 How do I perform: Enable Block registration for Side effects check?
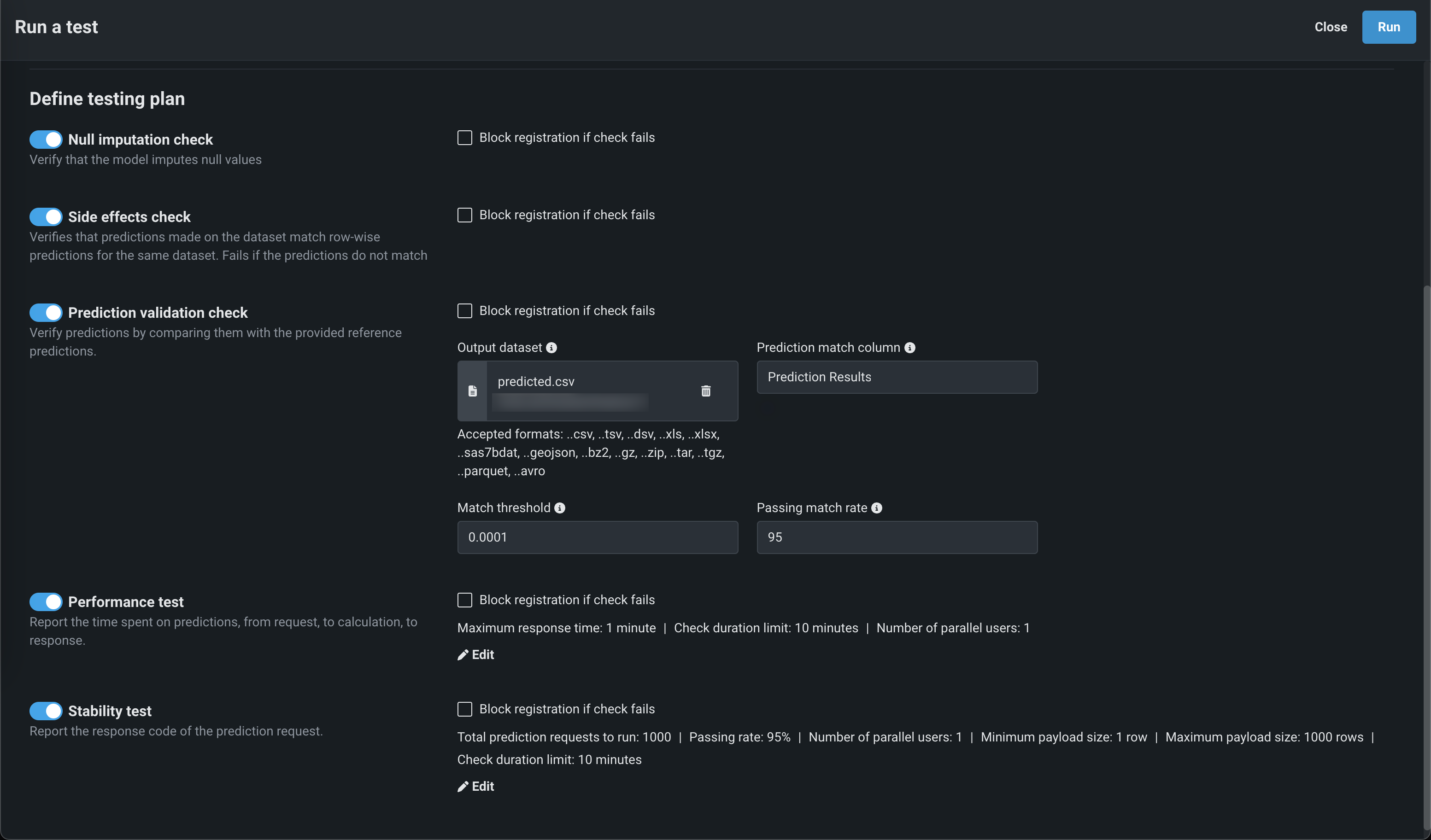click(464, 215)
